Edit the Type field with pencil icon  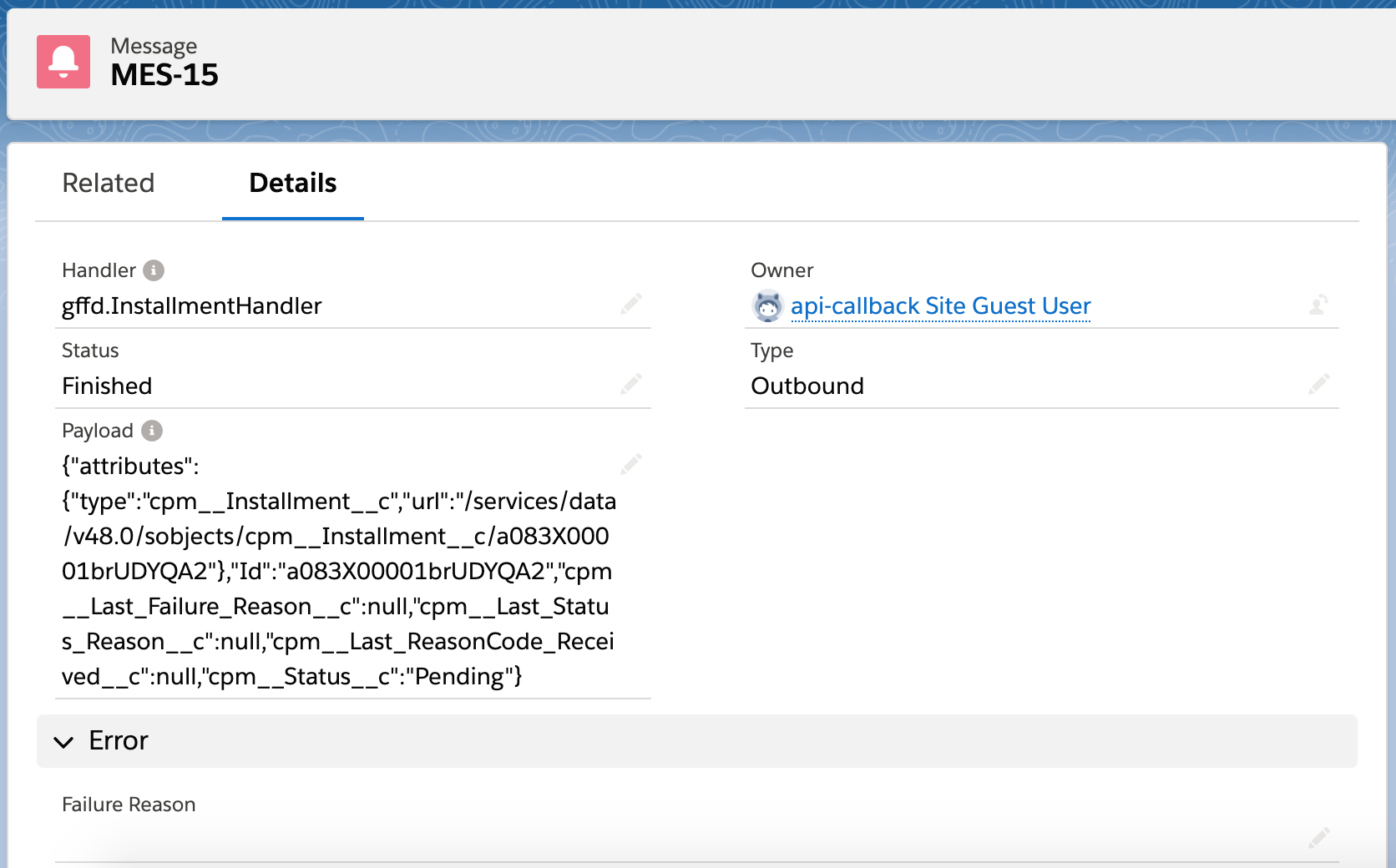(x=1319, y=384)
